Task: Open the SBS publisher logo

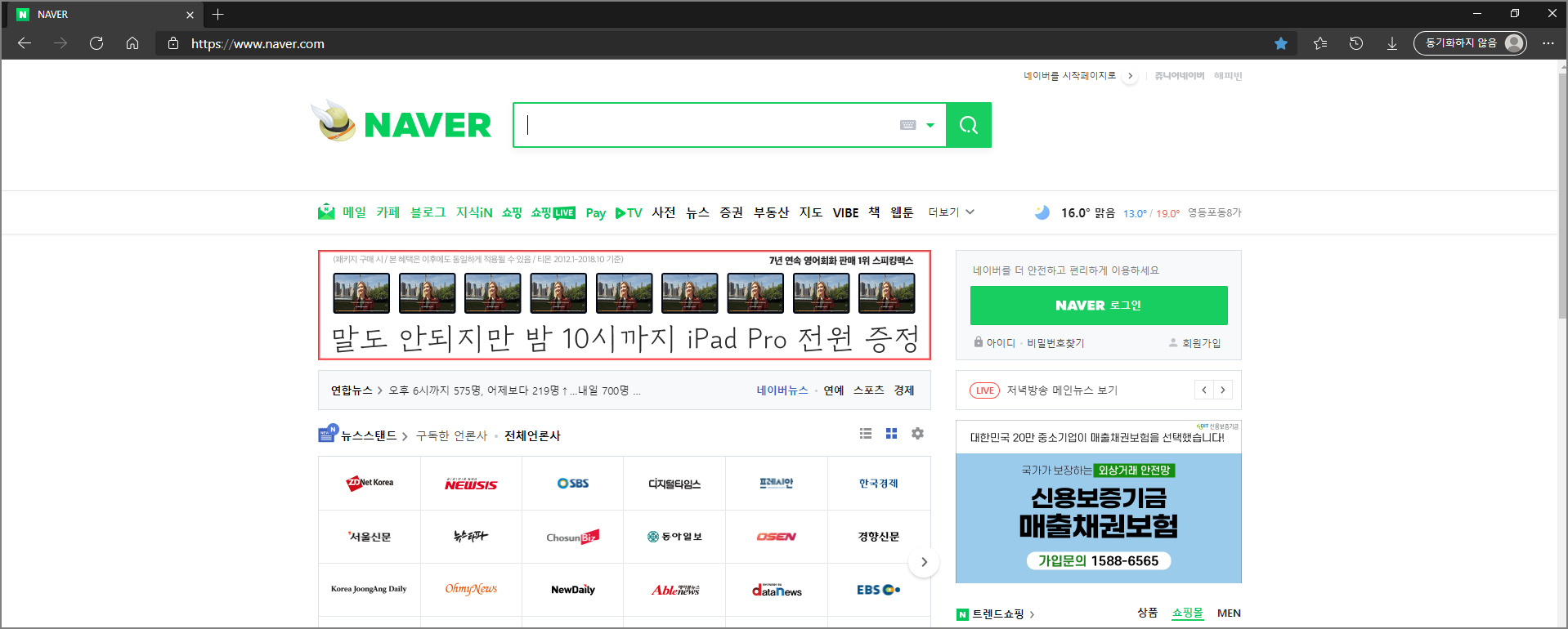Action: coord(573,484)
